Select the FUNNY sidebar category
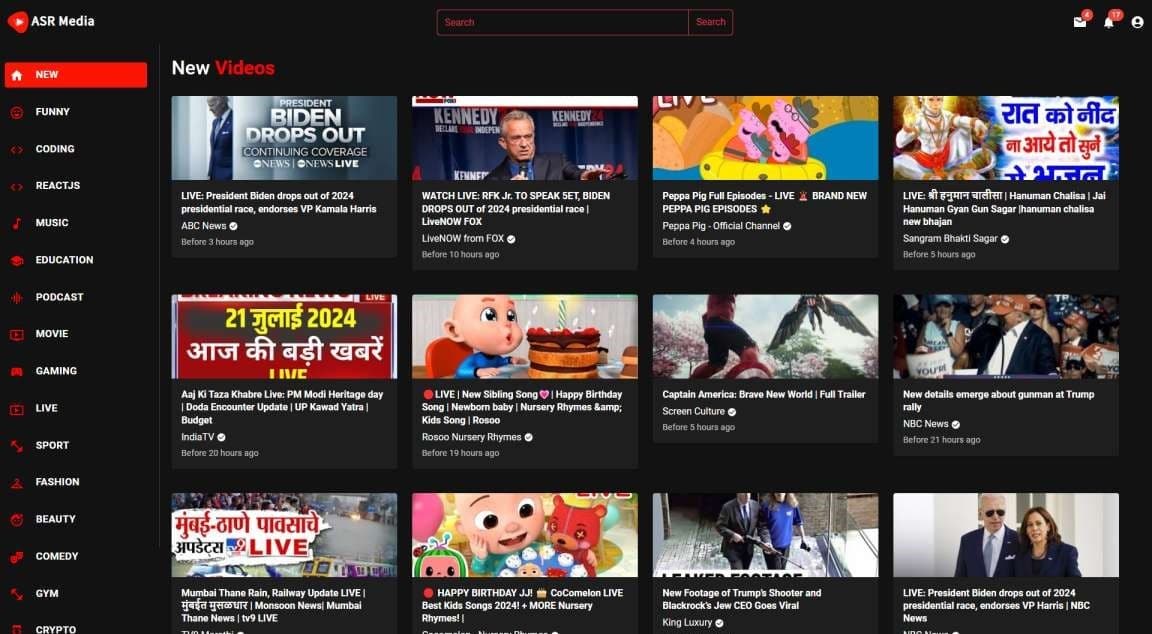1152x634 pixels. tap(53, 112)
